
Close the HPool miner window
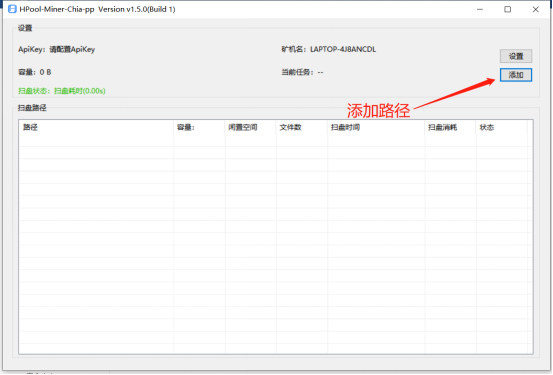click(x=535, y=10)
